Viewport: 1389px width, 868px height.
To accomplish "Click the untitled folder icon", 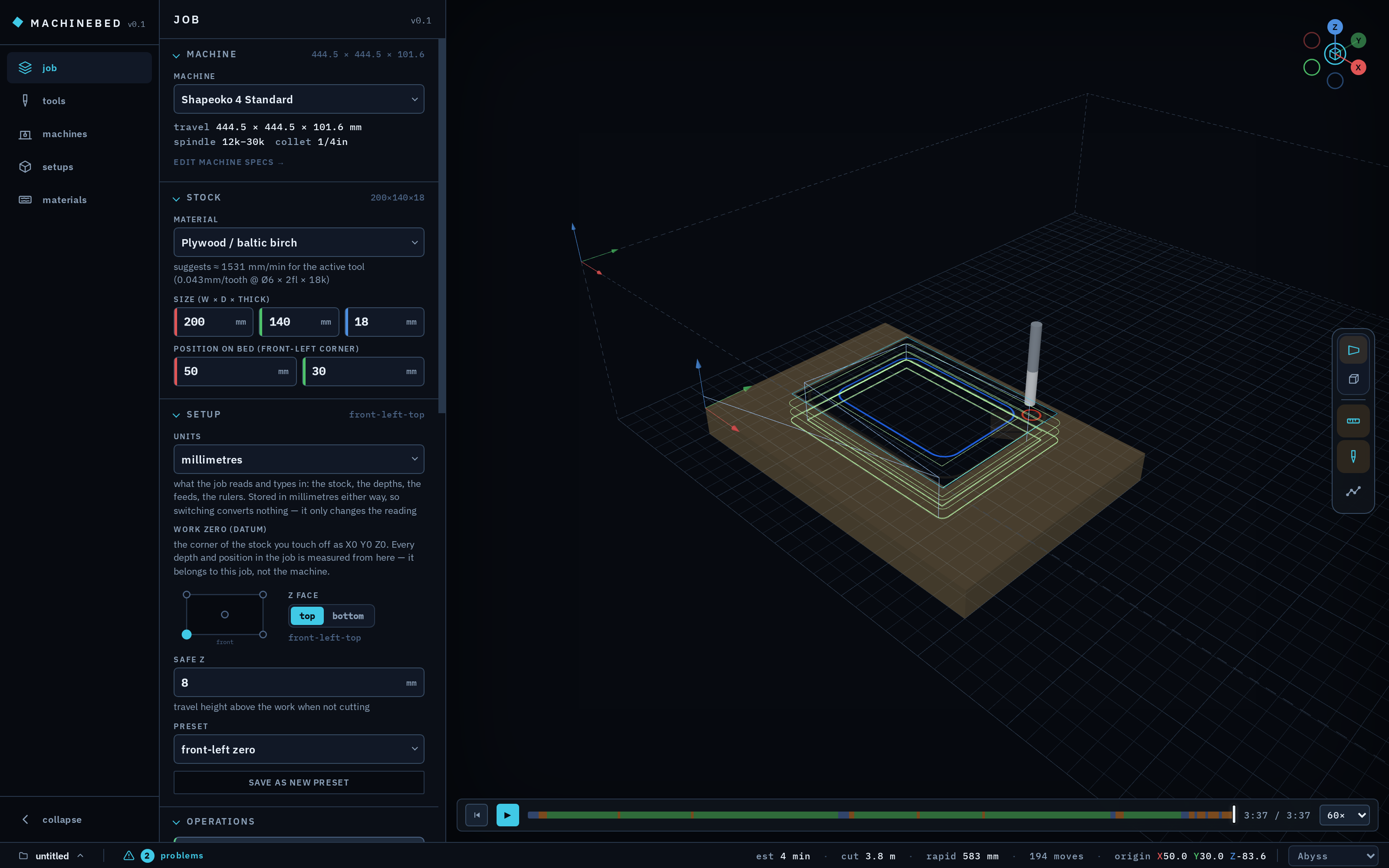I will 23,855.
